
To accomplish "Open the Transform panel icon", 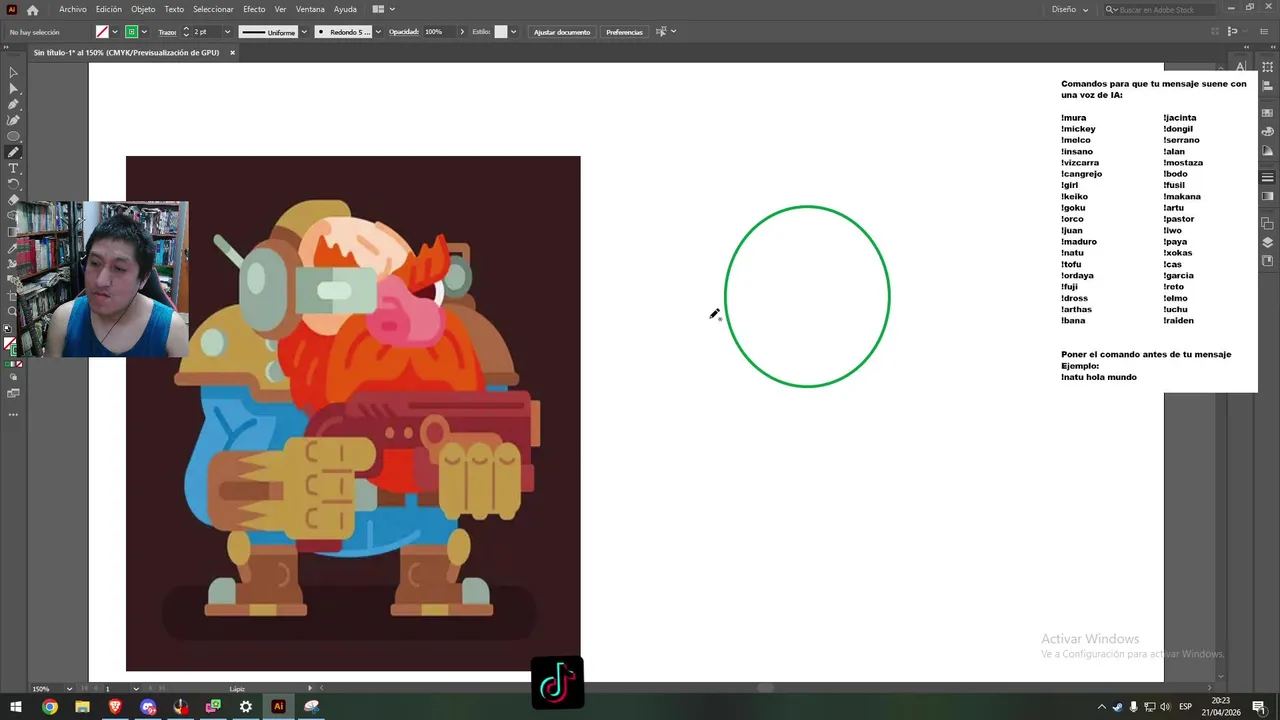I will [x=1267, y=66].
